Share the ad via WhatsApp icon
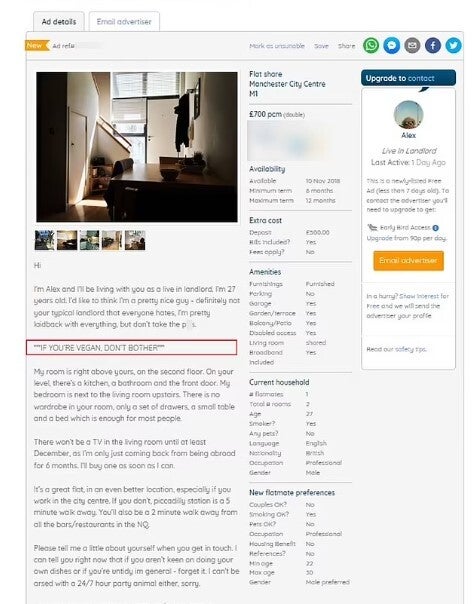This screenshot has width=474, height=604. [x=371, y=46]
